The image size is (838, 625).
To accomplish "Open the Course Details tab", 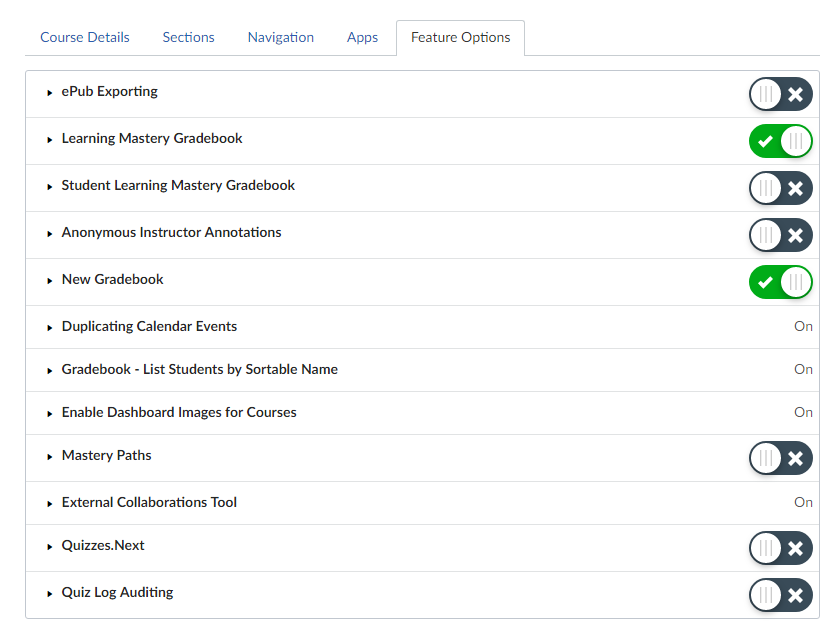I will 85,37.
